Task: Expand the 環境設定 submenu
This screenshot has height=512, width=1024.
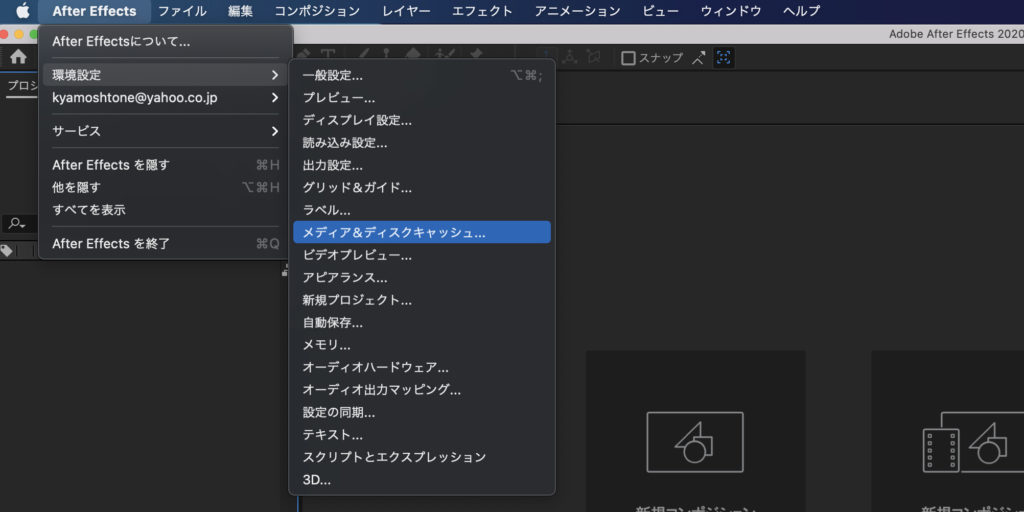Action: tap(165, 75)
